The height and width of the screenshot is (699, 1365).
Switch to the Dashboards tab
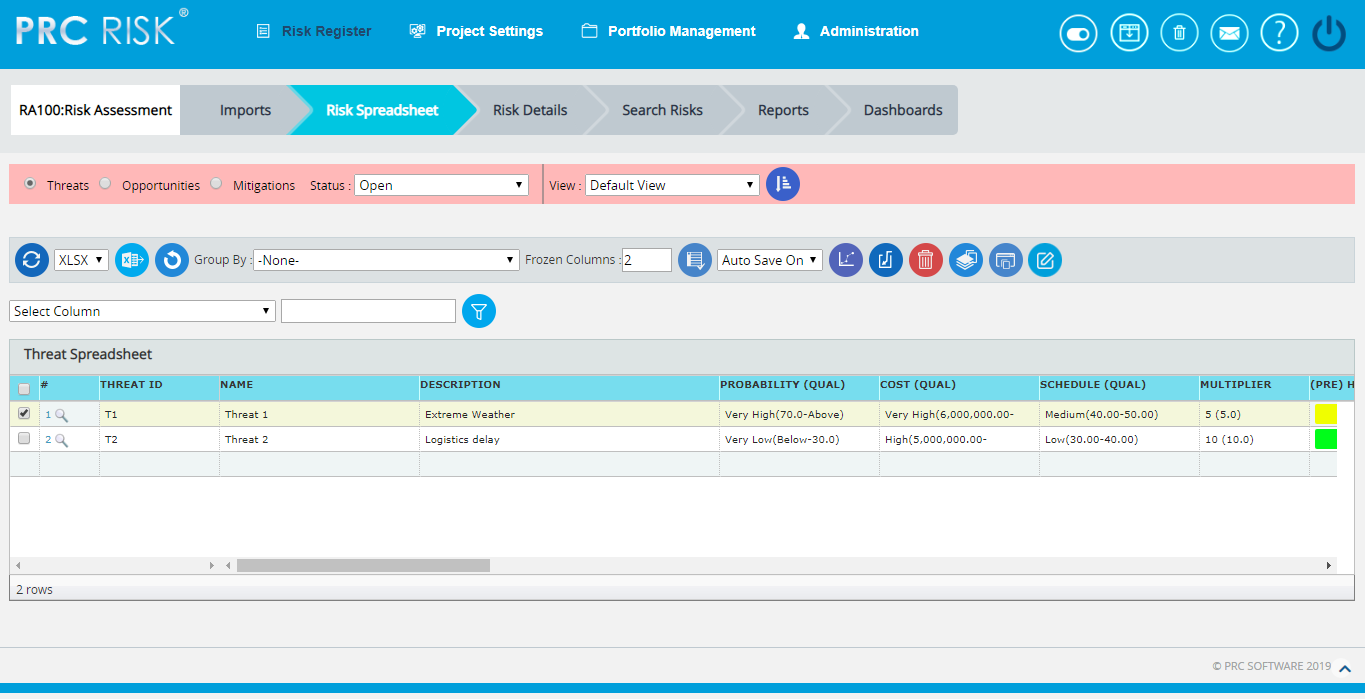click(x=903, y=110)
